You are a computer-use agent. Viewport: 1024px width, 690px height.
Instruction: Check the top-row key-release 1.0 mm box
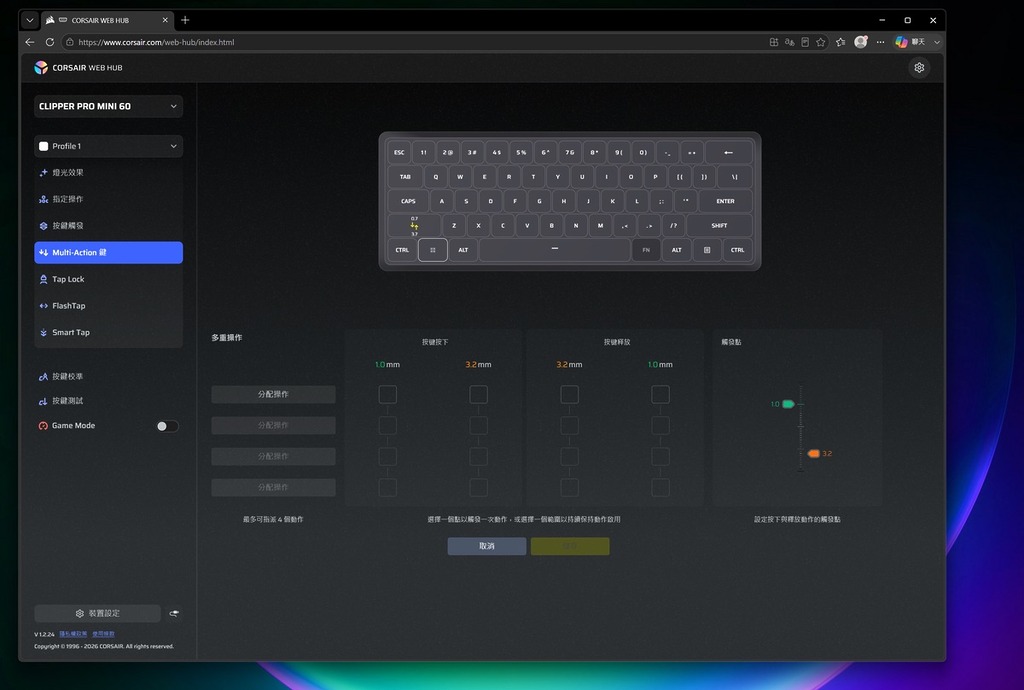click(660, 394)
